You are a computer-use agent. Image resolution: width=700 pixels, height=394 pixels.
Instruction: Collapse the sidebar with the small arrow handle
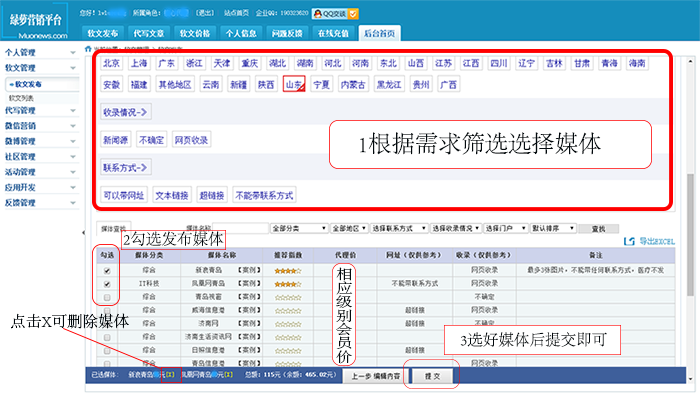click(83, 232)
